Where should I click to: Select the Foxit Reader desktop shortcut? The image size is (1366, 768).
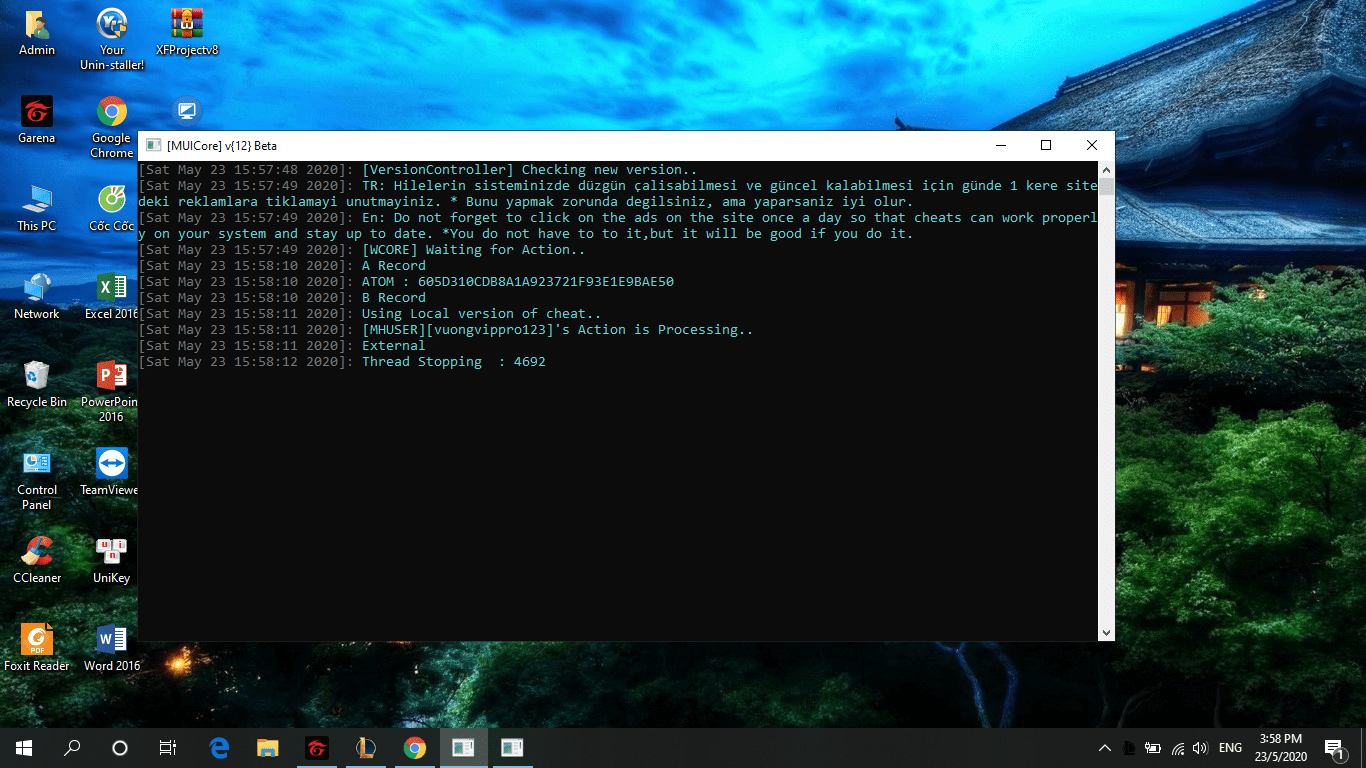[x=37, y=648]
